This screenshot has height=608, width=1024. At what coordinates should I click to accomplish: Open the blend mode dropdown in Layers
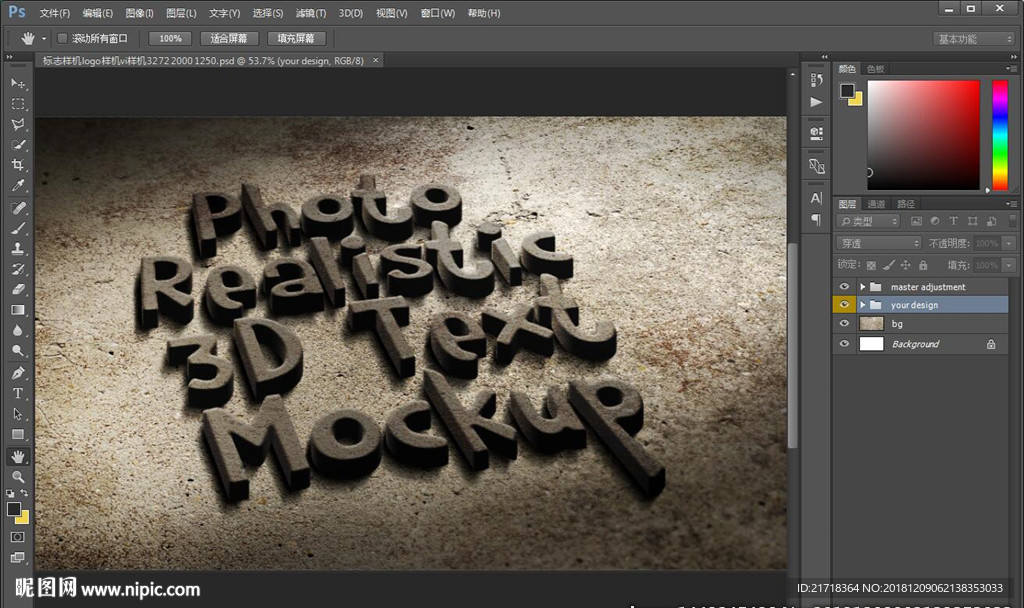pyautogui.click(x=878, y=243)
